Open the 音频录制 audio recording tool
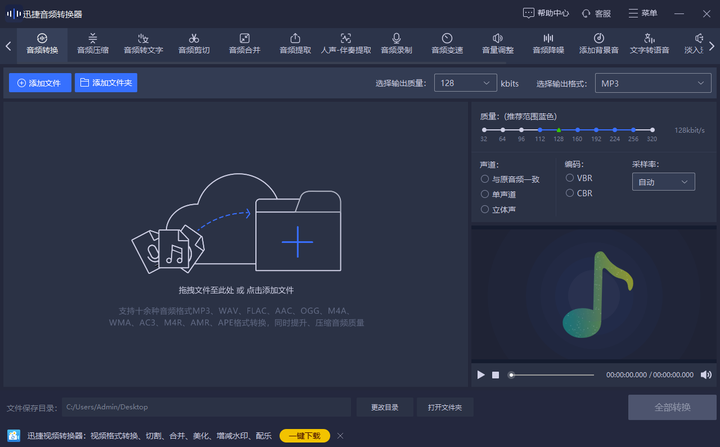This screenshot has height=447, width=720. pyautogui.click(x=396, y=44)
